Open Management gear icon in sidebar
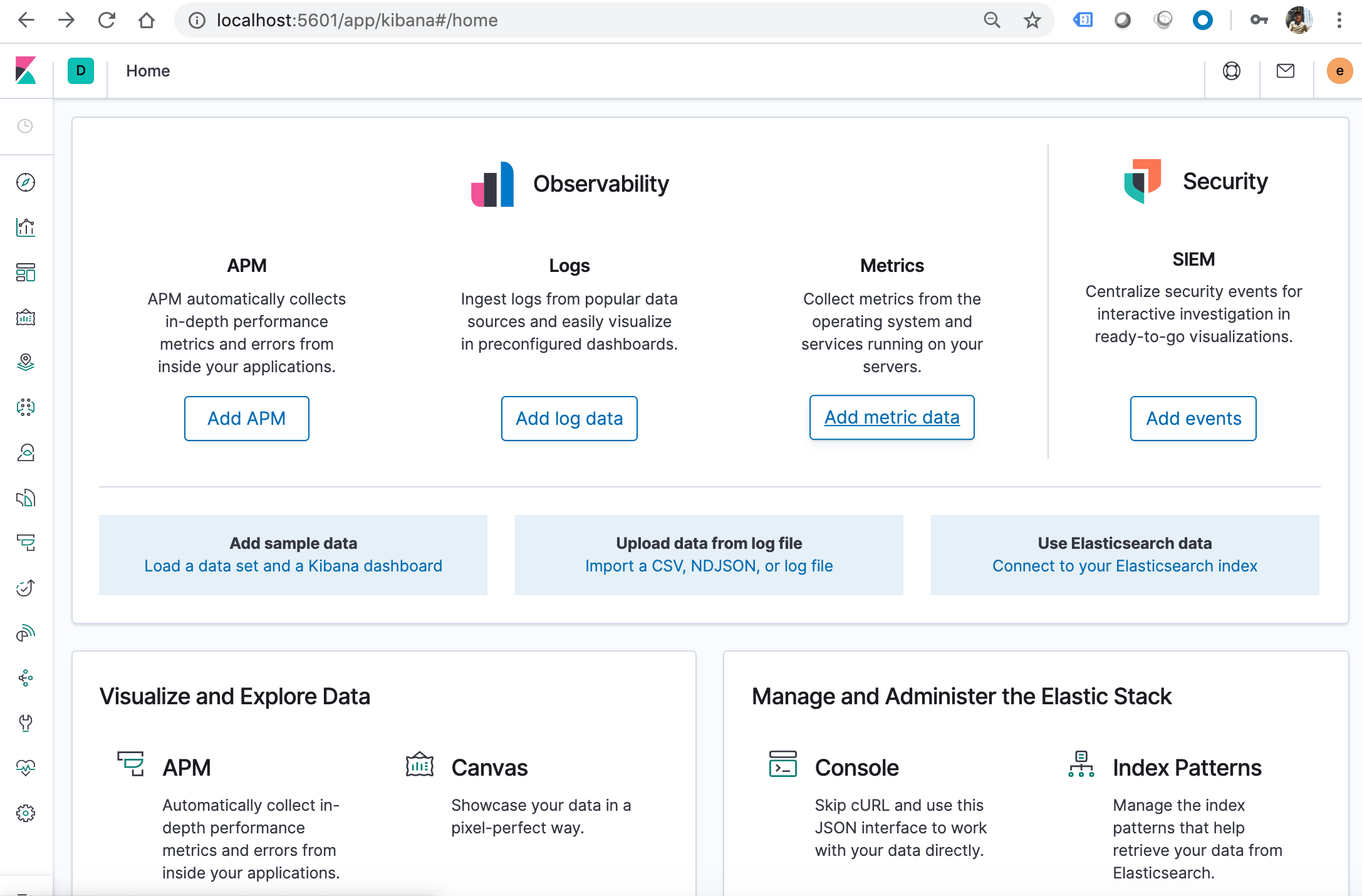 (26, 813)
